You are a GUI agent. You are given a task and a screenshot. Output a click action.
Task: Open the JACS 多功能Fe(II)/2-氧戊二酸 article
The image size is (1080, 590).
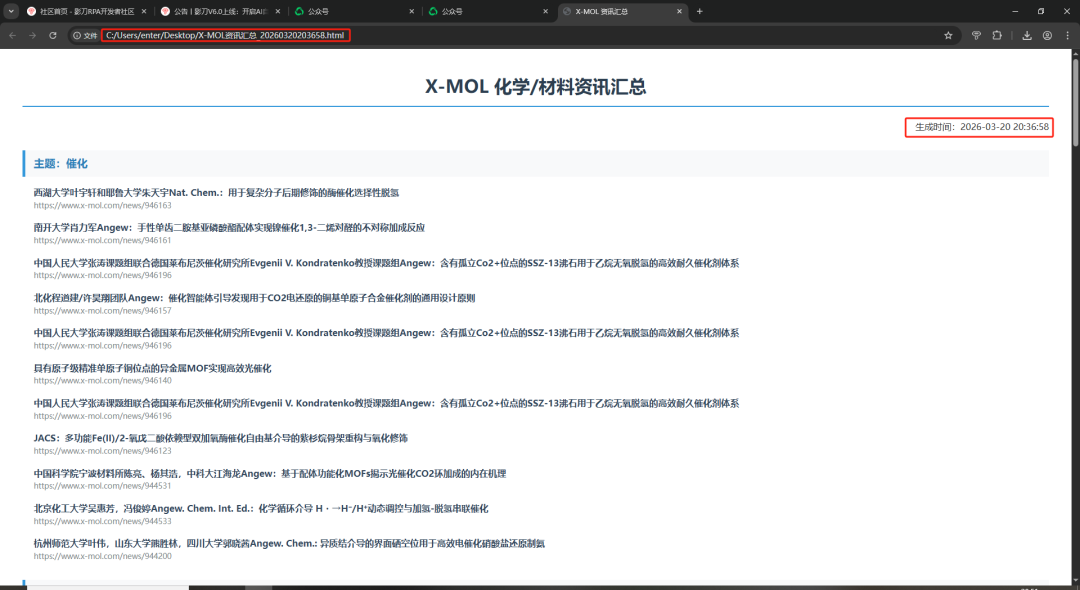point(220,438)
